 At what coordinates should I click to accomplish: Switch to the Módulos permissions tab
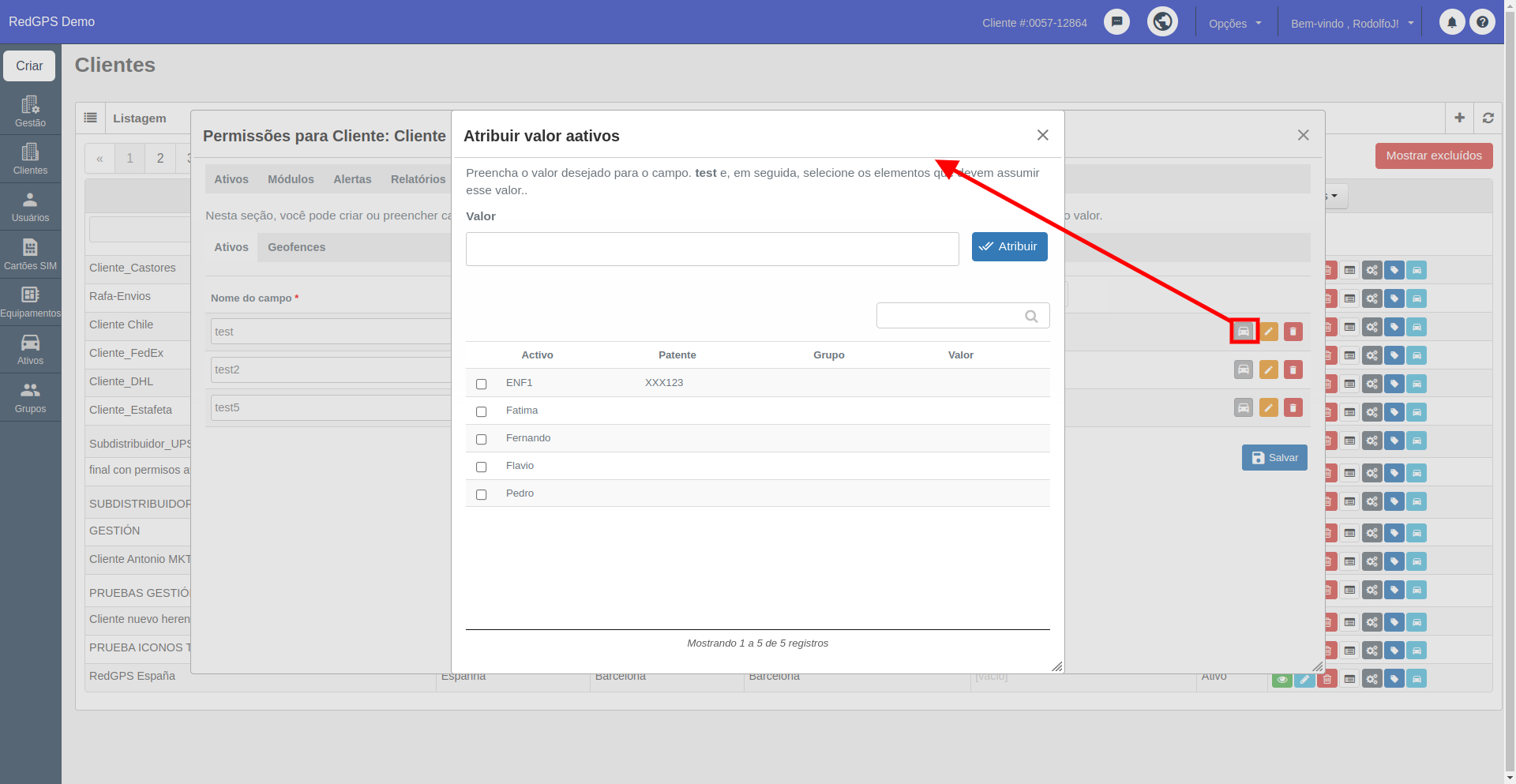click(x=291, y=179)
